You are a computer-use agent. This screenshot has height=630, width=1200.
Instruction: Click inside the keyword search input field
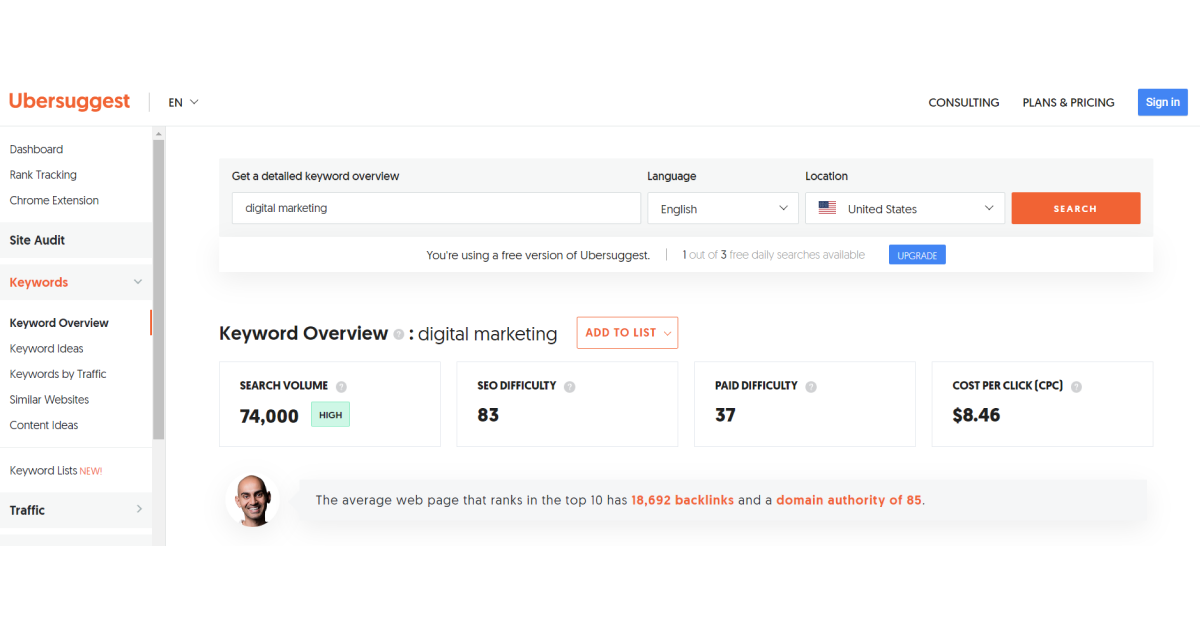pyautogui.click(x=436, y=208)
